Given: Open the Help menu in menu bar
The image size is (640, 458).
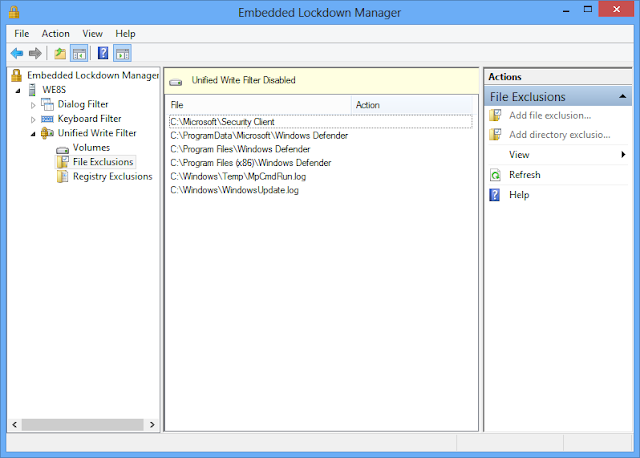Looking at the screenshot, I should [x=125, y=34].
